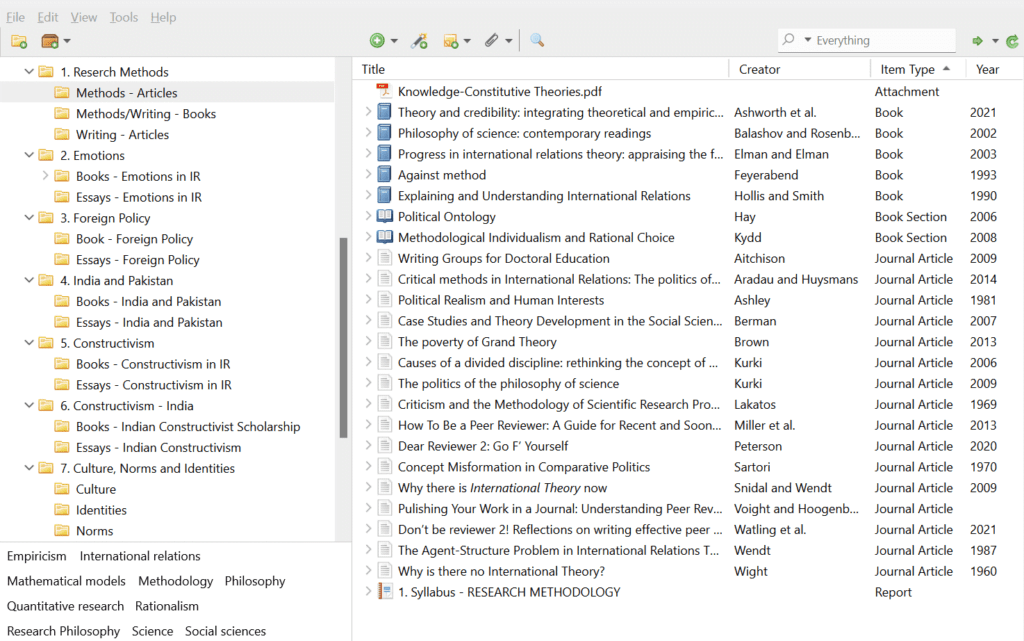Open the Add Attachment dropdown arrow
The image size is (1024, 641).
508,41
